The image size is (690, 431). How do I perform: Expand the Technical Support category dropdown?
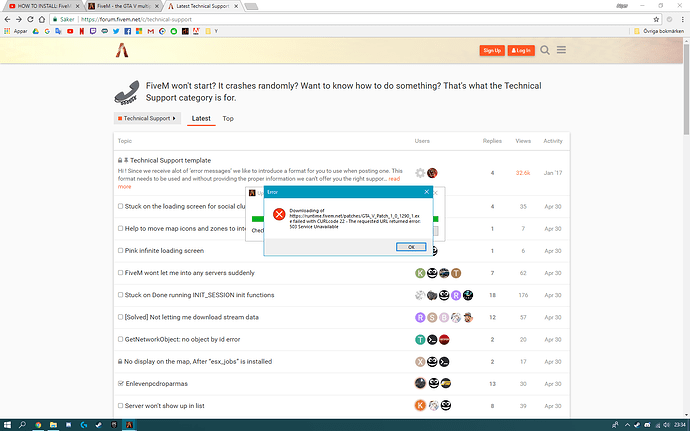point(147,118)
